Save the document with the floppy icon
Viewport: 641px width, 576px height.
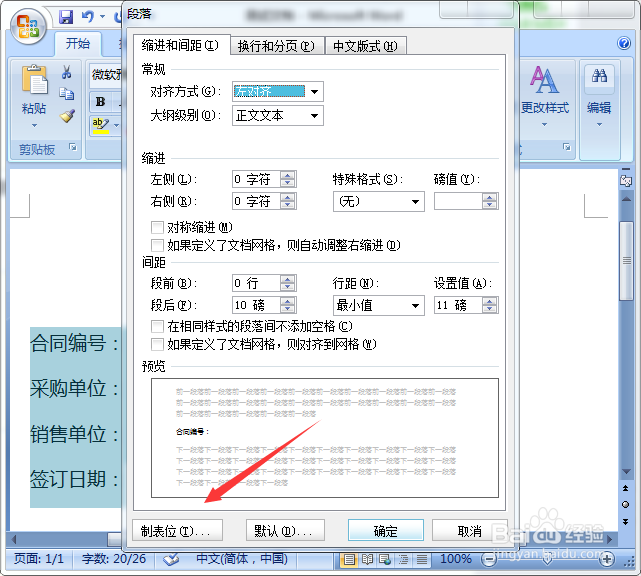tap(66, 17)
